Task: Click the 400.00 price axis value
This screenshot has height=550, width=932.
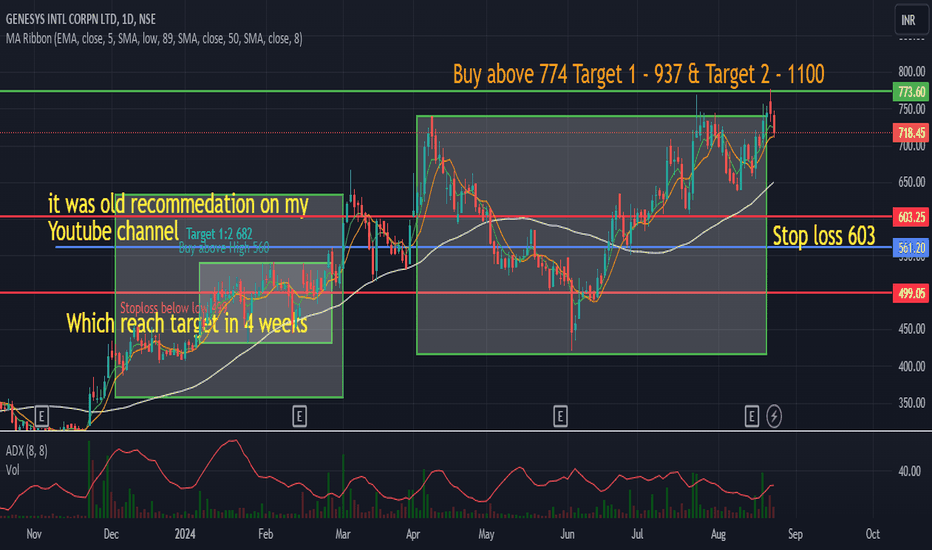Action: (x=911, y=366)
